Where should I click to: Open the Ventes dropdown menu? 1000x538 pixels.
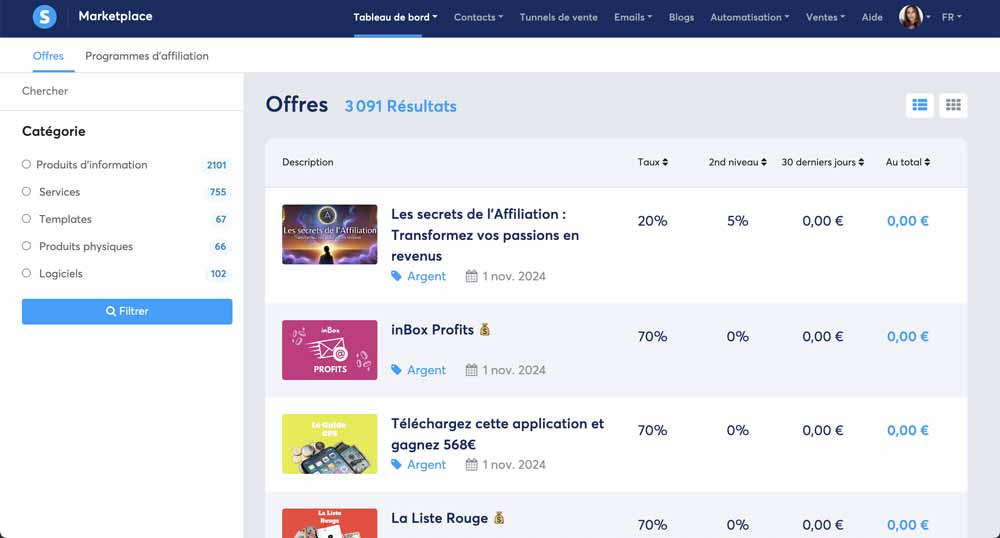click(825, 17)
